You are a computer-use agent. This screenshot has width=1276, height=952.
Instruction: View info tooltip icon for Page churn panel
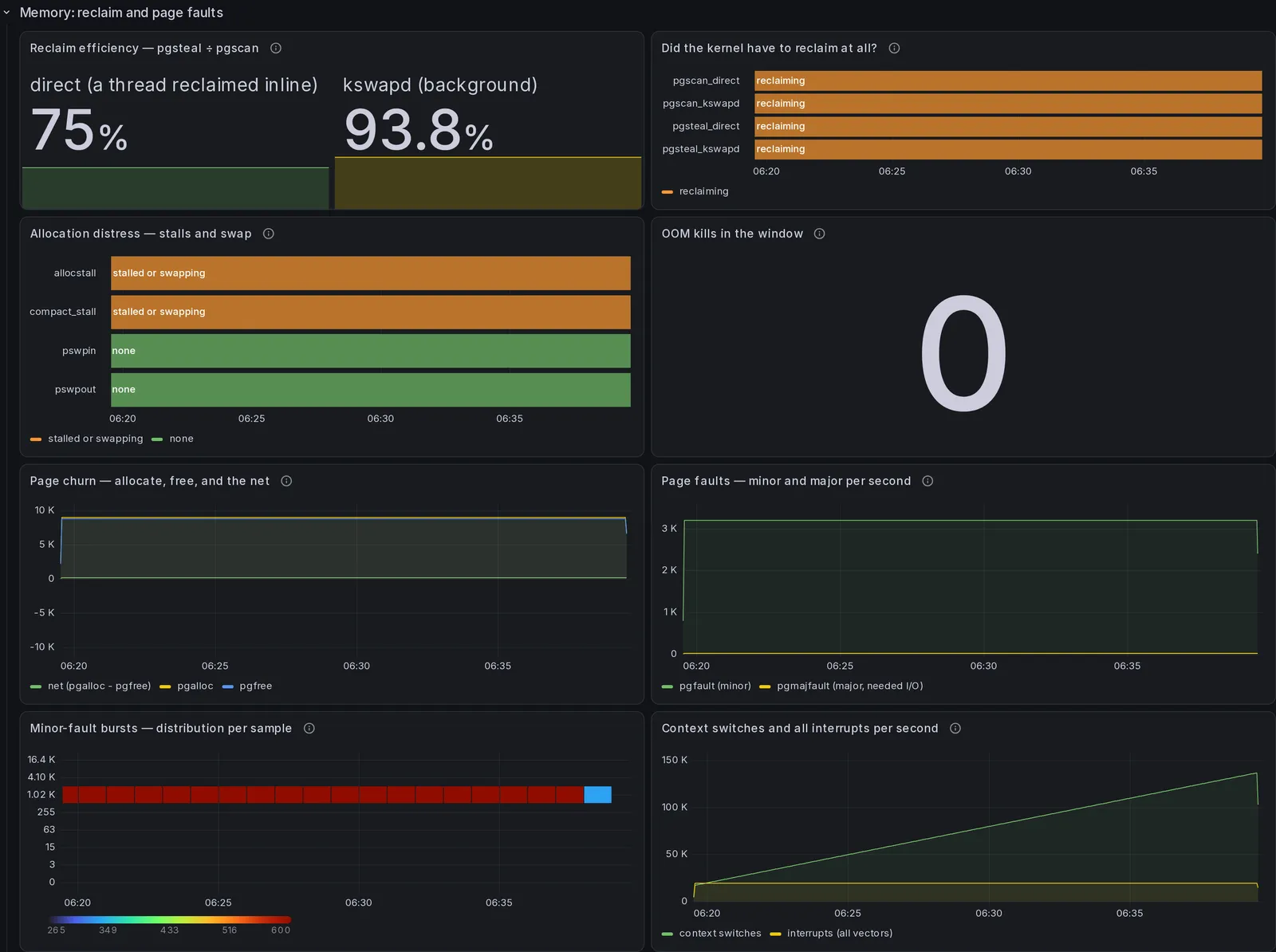(286, 481)
